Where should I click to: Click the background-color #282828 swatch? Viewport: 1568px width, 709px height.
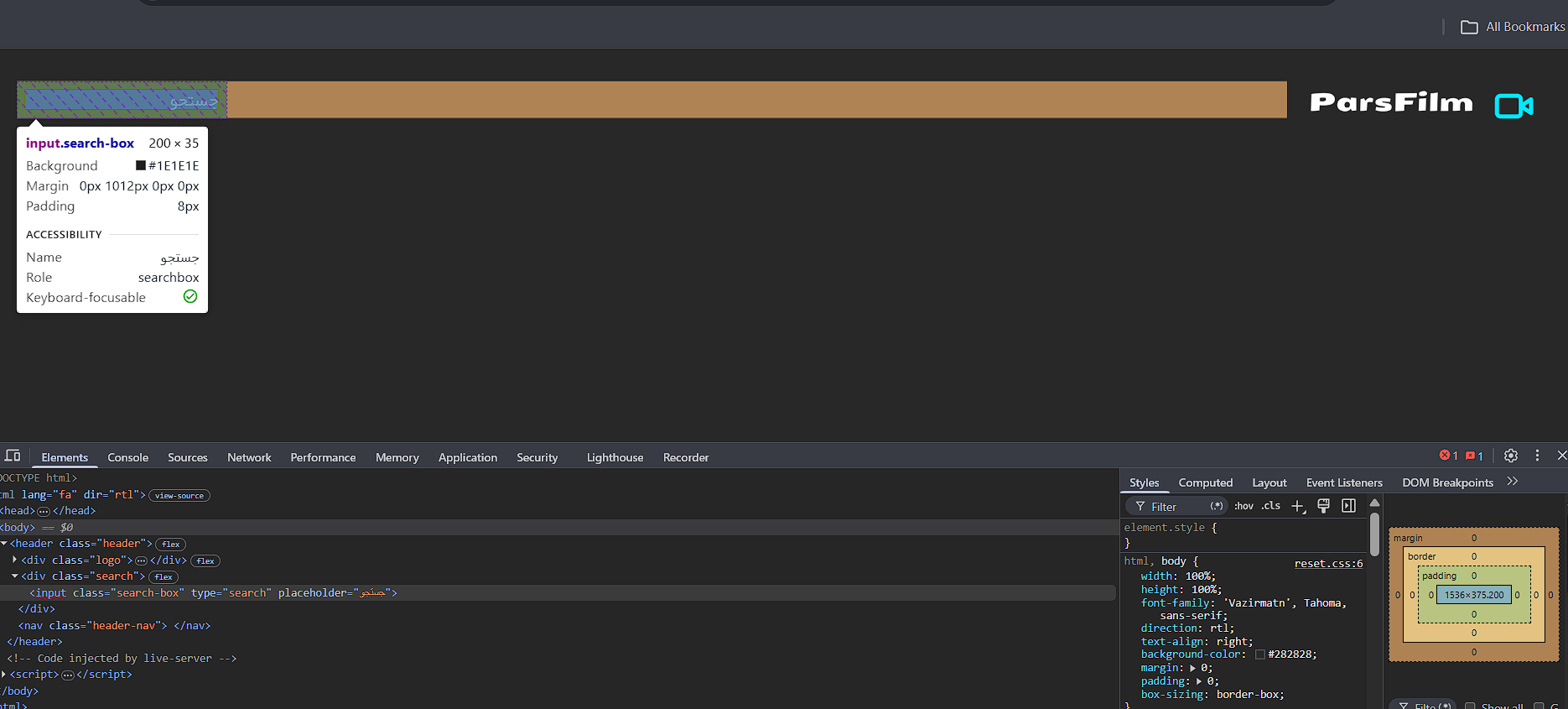click(1259, 654)
